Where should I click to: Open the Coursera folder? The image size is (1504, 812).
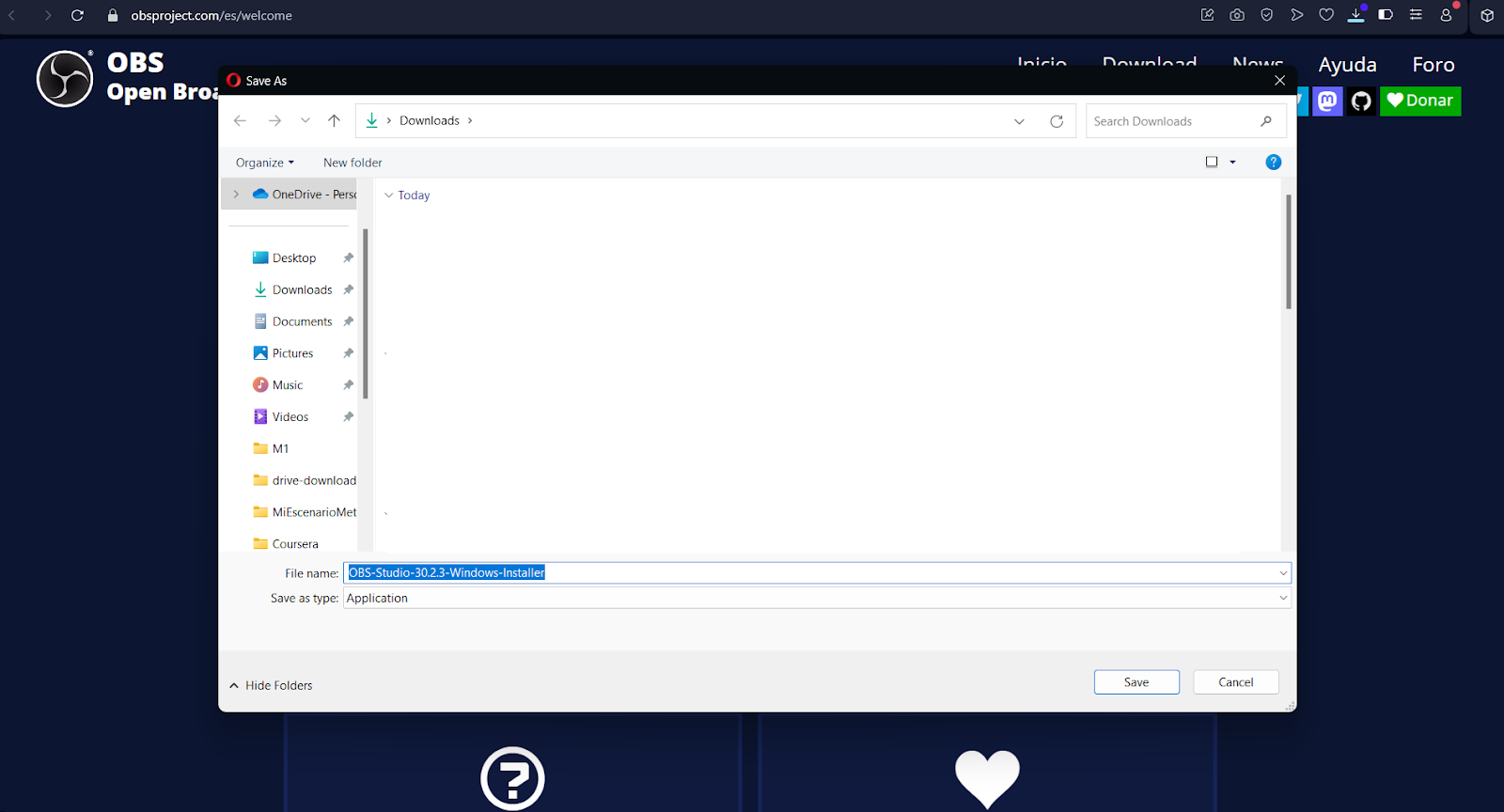[x=295, y=544]
